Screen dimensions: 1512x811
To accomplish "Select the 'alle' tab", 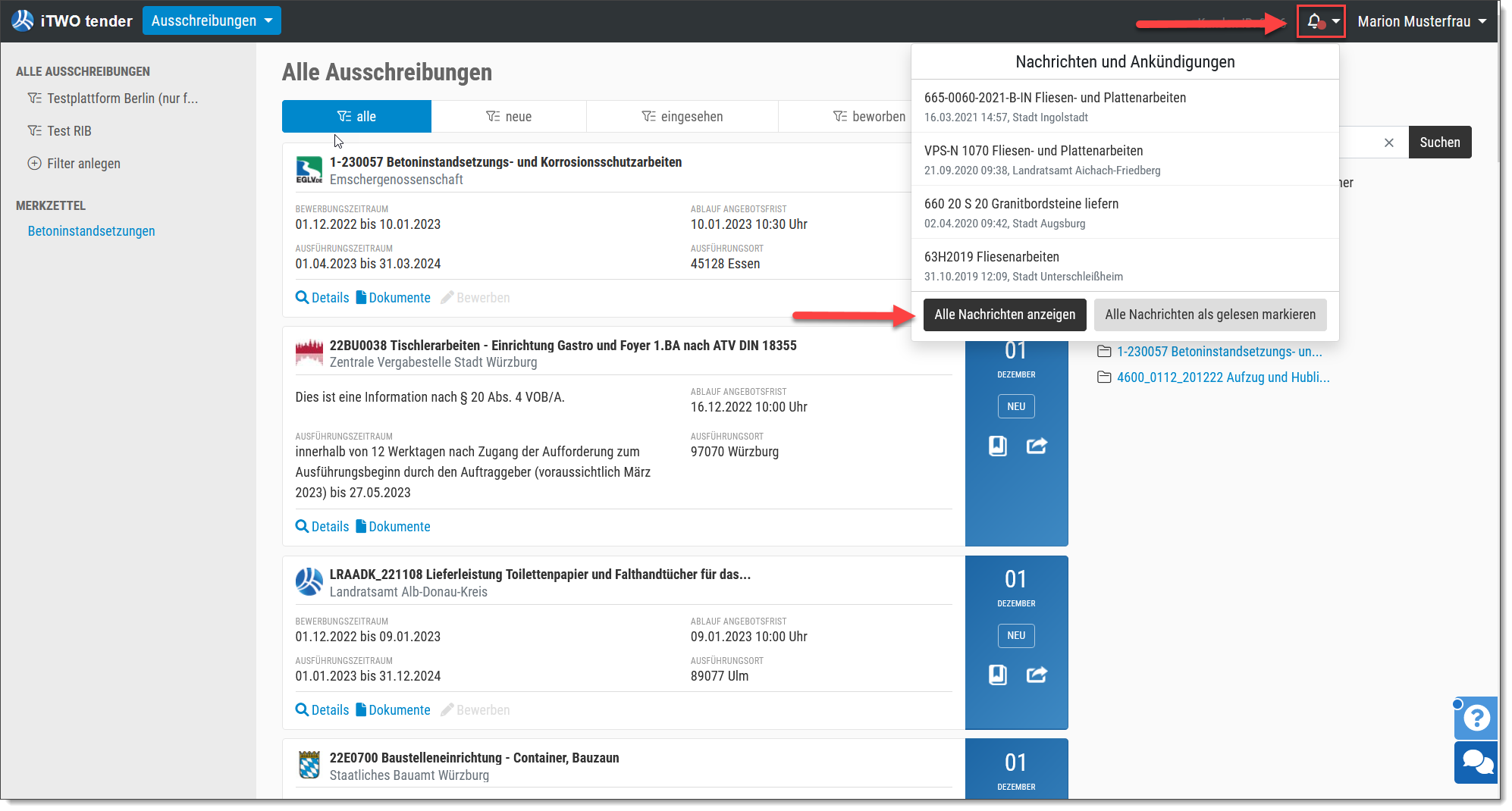I will tap(356, 116).
